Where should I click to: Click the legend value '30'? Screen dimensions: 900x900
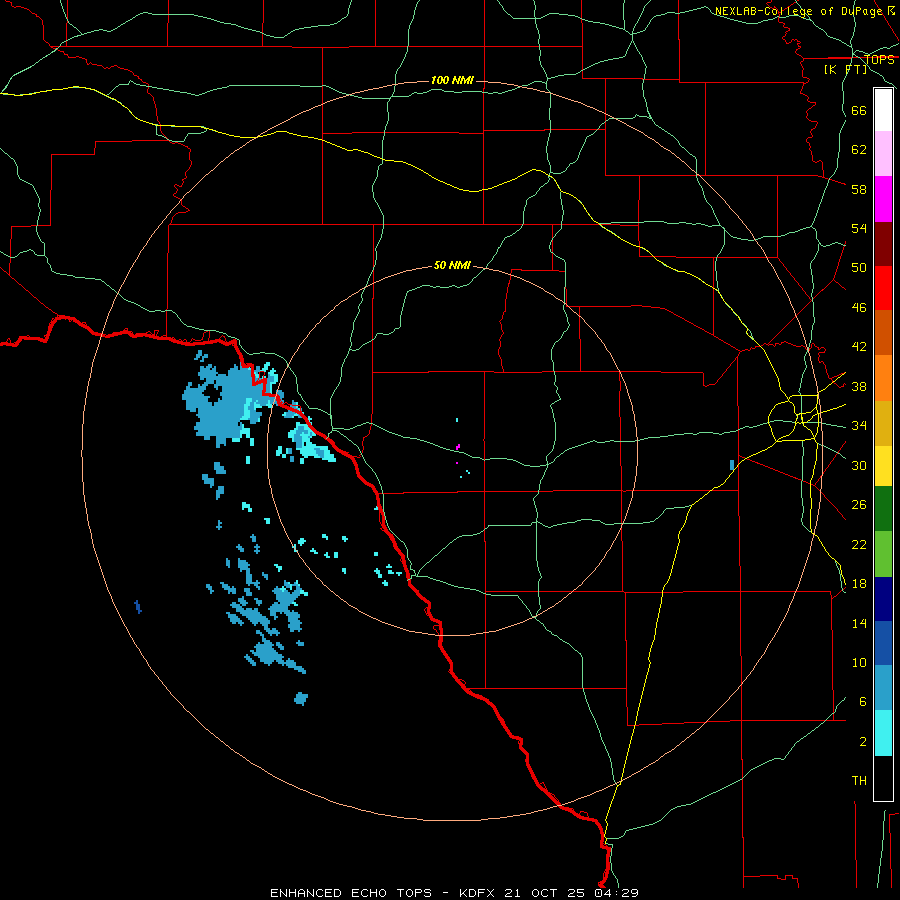[x=859, y=465]
